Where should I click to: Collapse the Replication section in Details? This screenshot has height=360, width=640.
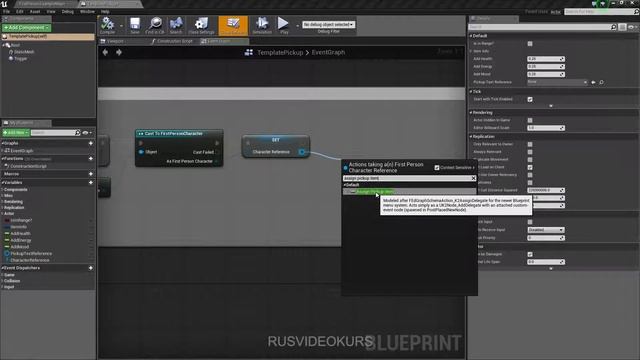point(471,137)
